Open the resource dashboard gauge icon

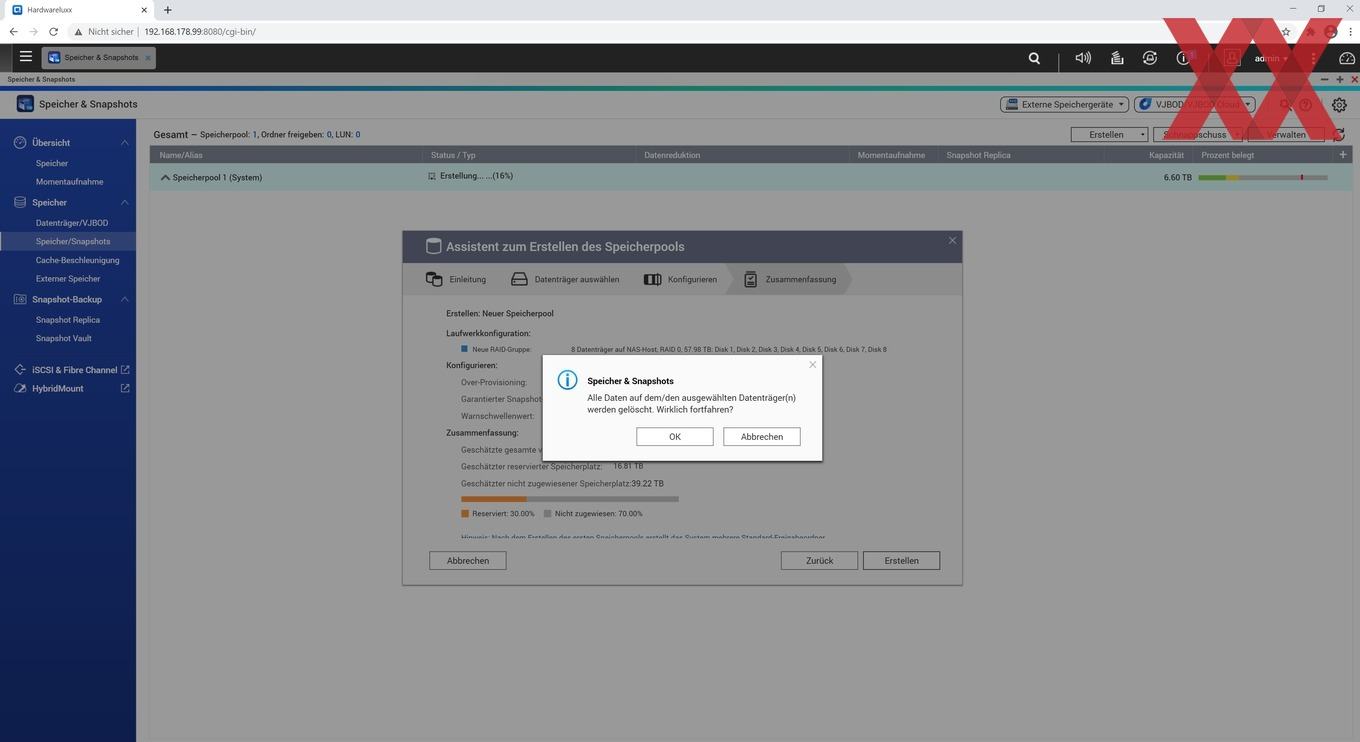[1346, 58]
